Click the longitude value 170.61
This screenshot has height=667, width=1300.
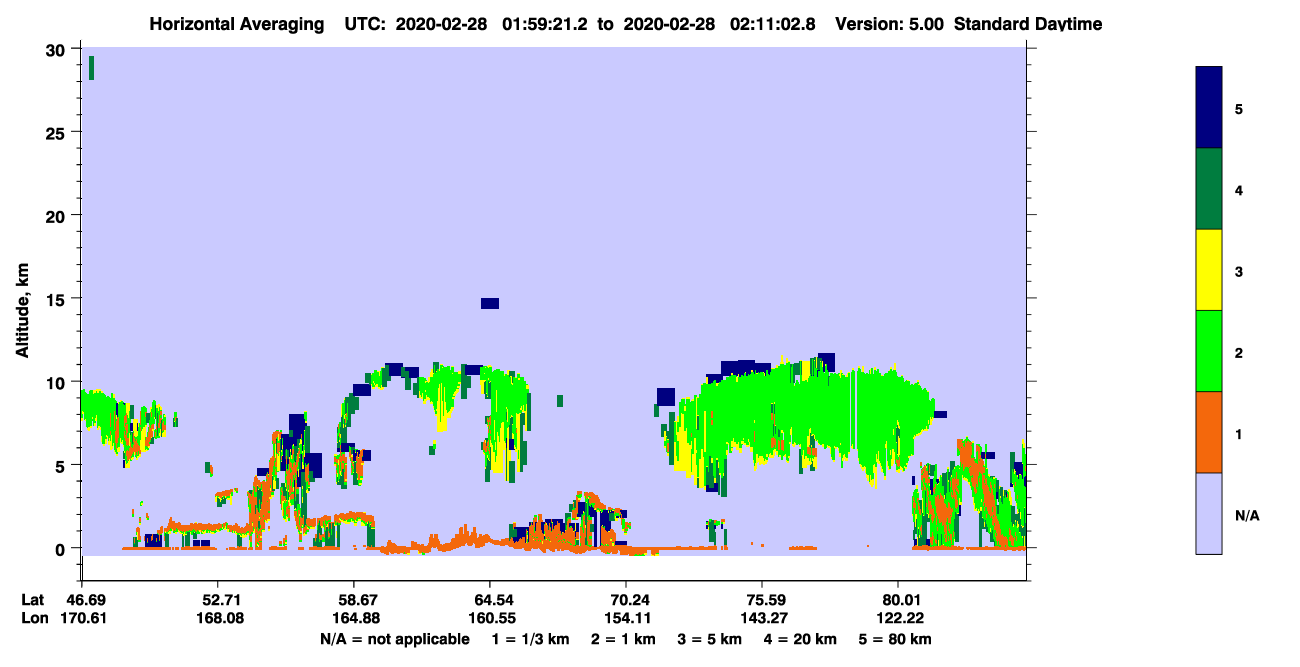82,618
